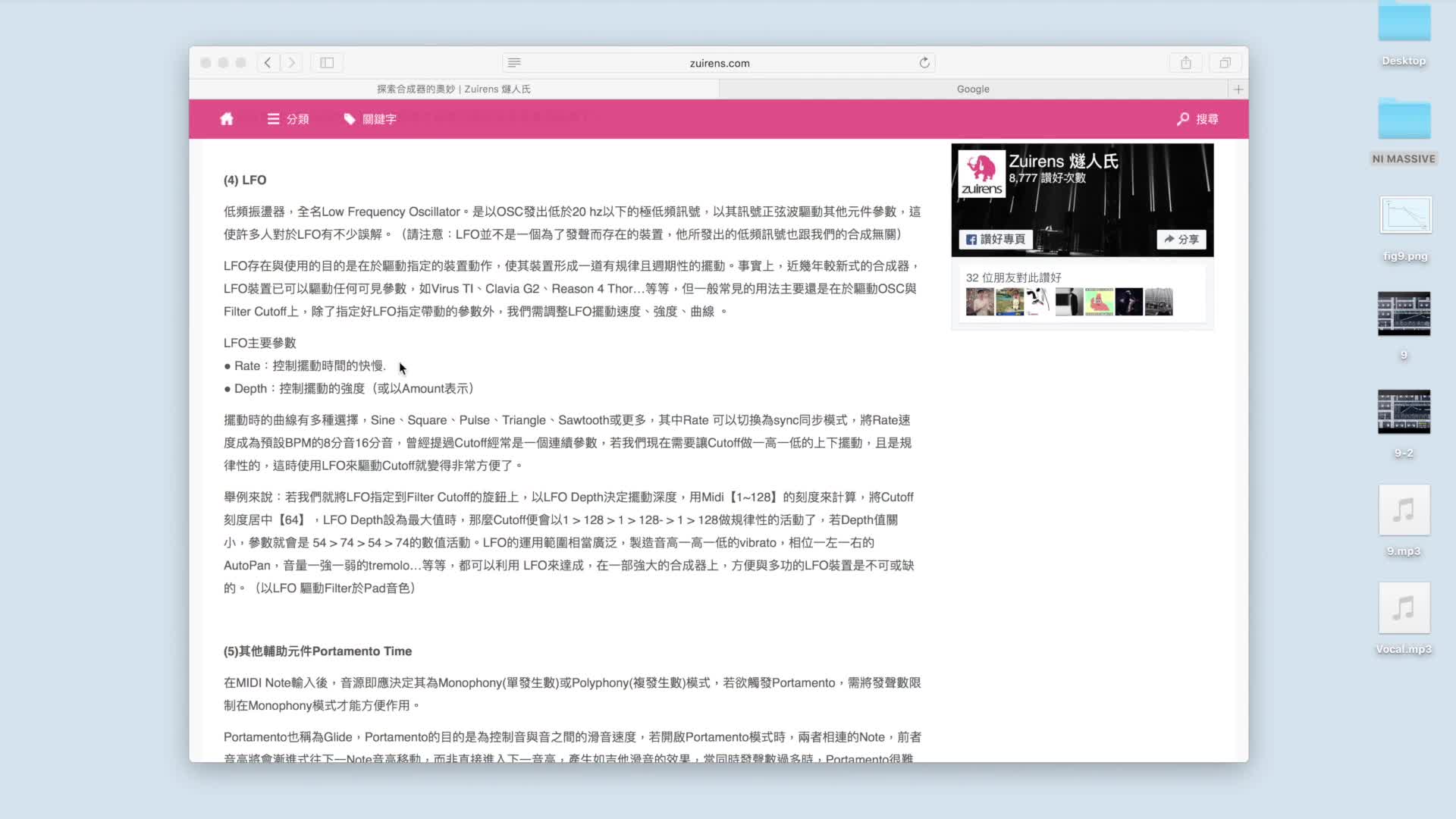Screen dimensions: 1456x819
Task: Open a new tab with plus button
Action: pos(1238,89)
